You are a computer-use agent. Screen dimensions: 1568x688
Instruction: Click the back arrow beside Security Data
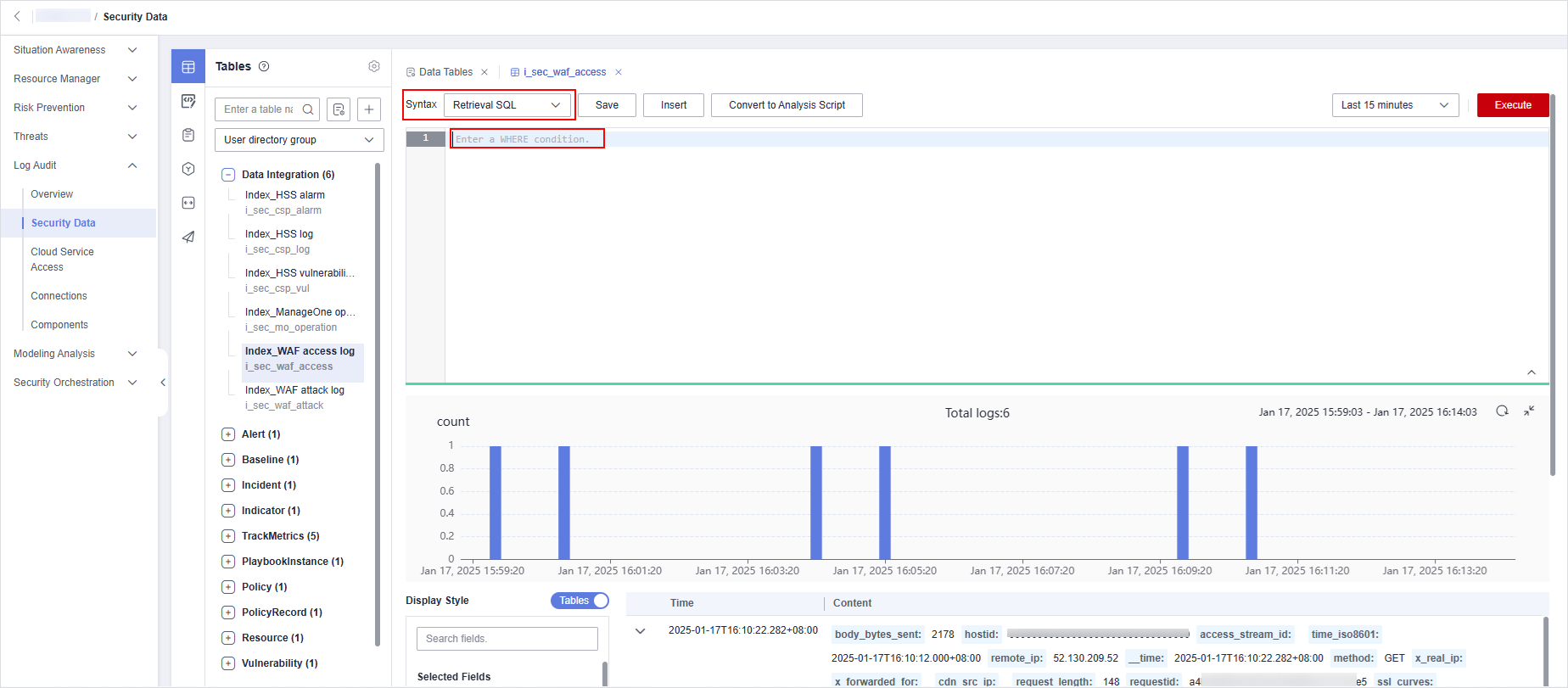(x=17, y=16)
